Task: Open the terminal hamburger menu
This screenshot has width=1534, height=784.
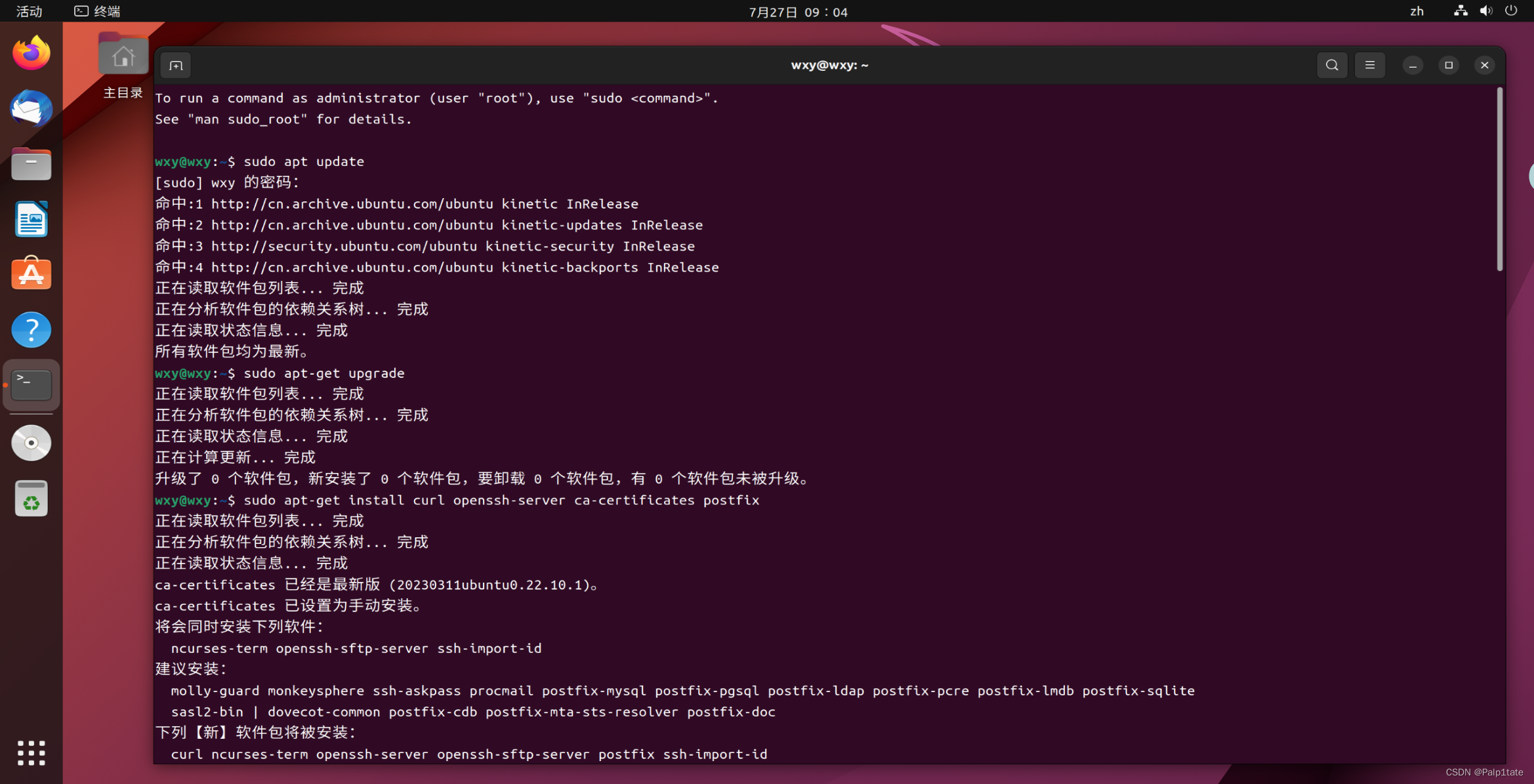Action: tap(1370, 65)
